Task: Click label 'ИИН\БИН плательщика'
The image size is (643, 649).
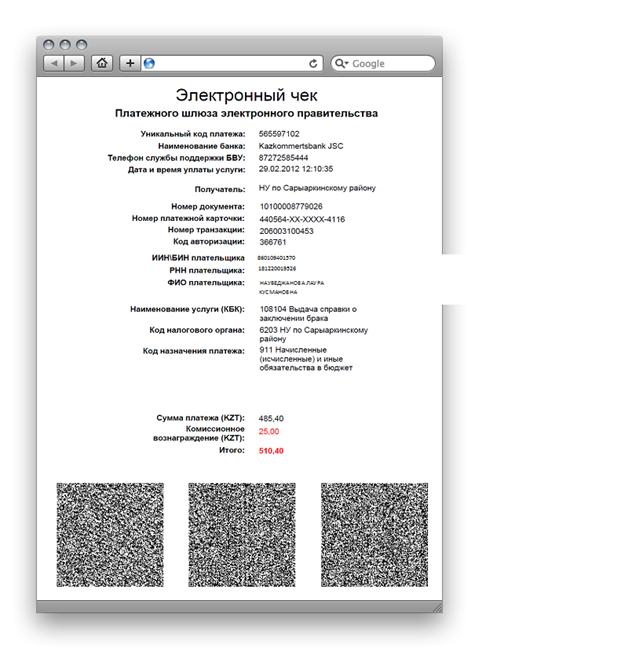Action: pos(198,258)
